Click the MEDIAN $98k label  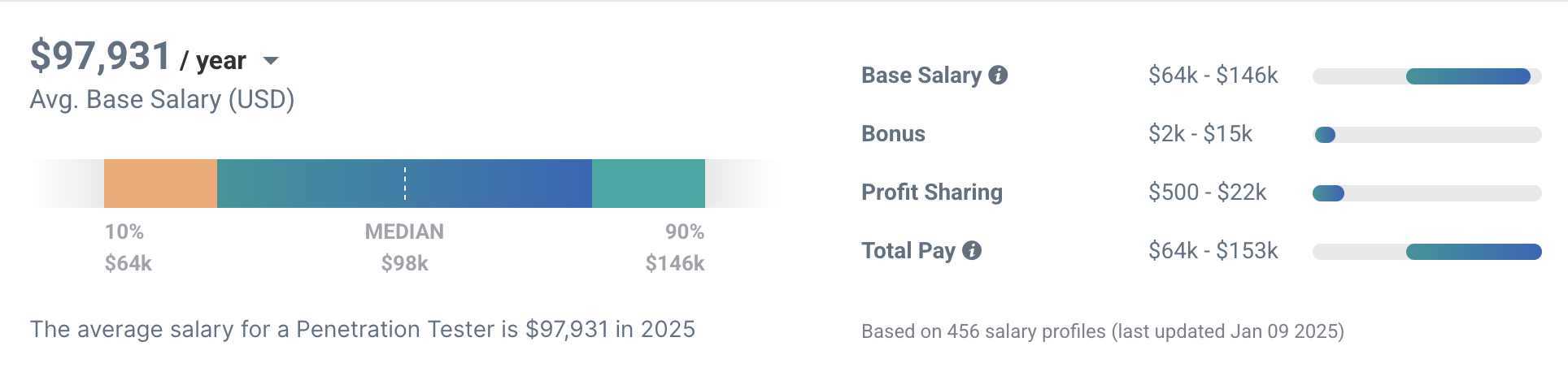click(x=404, y=248)
